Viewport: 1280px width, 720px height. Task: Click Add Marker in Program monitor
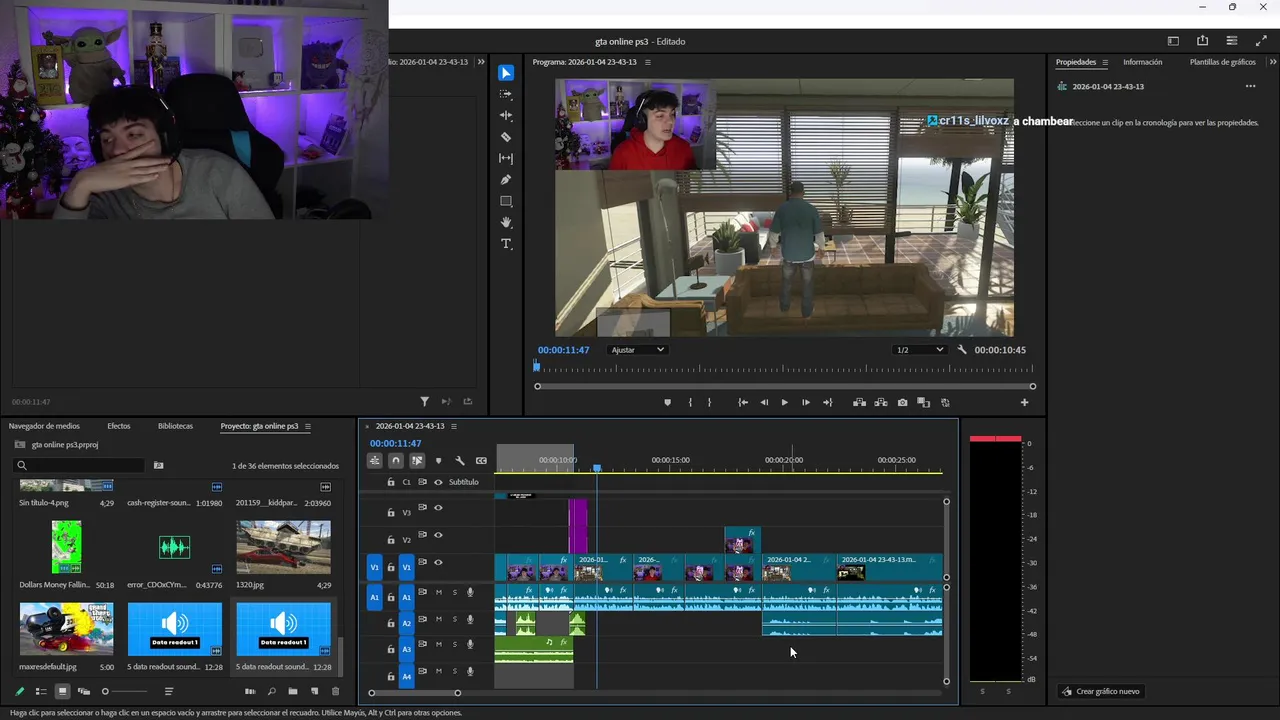pyautogui.click(x=667, y=402)
